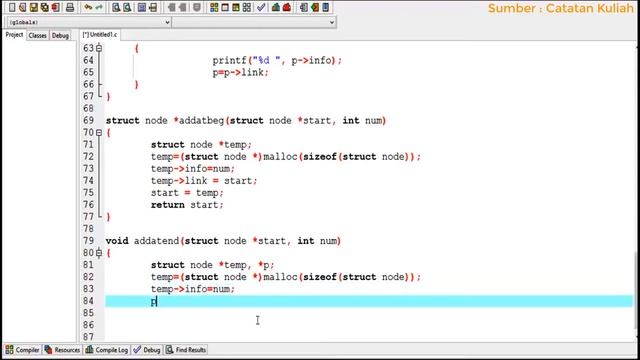640x360 pixels.
Task: Click '*p;' declaration on line 81
Action: coord(266,265)
